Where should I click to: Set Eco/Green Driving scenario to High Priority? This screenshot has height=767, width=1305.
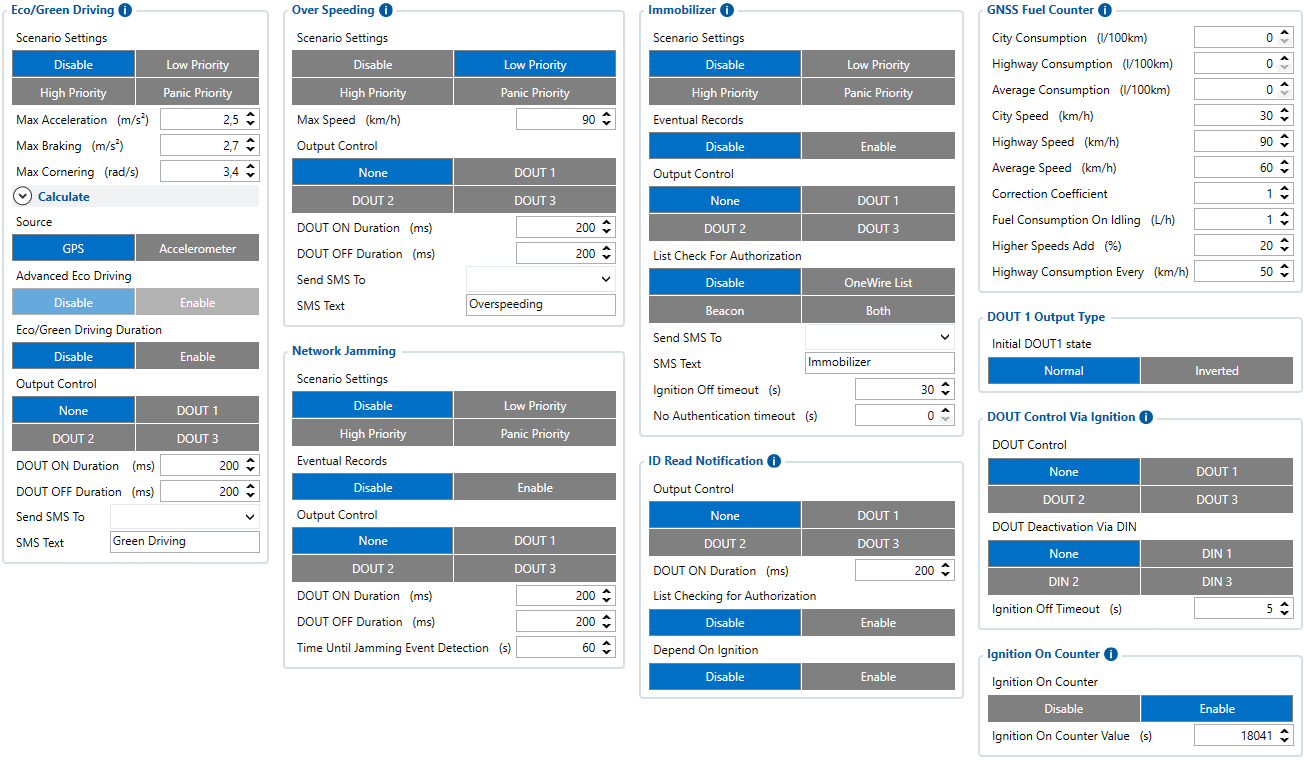coord(73,93)
